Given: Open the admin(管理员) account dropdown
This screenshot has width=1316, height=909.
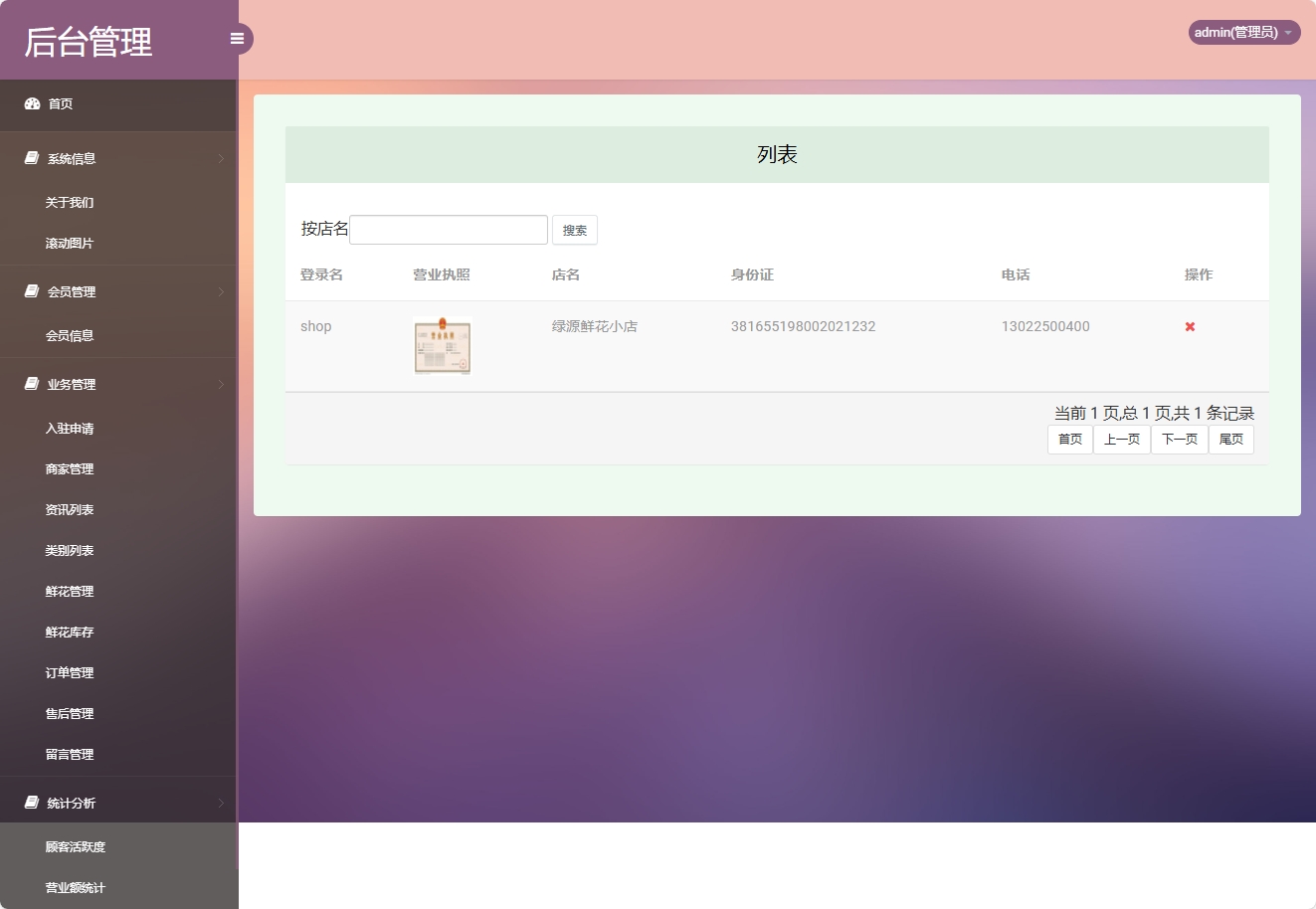Looking at the screenshot, I should point(1242,31).
